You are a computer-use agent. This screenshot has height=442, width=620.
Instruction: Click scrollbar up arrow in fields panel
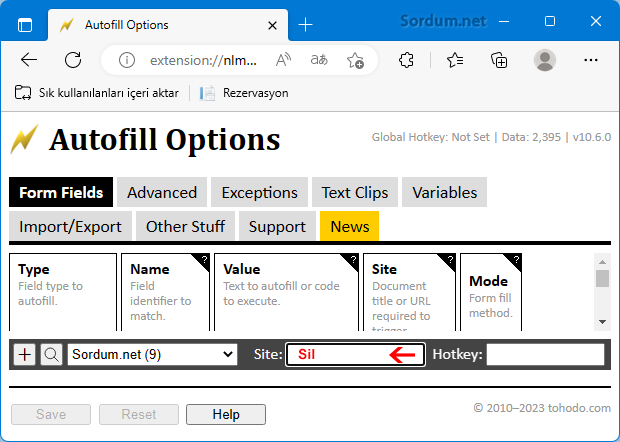click(602, 262)
